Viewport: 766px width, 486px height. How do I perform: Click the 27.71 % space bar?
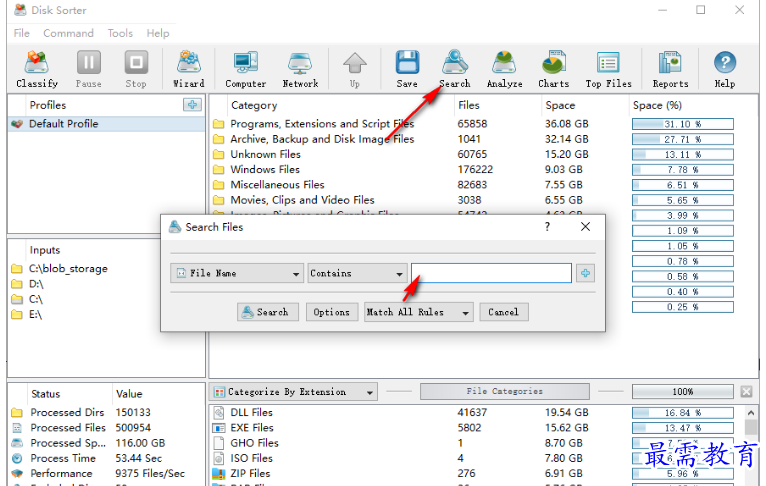(682, 139)
